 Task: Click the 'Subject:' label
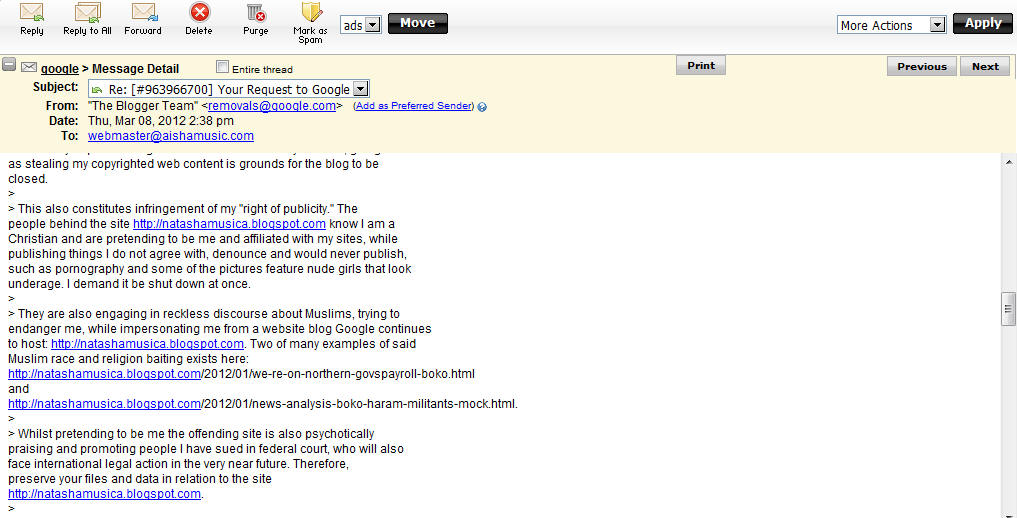(x=55, y=88)
